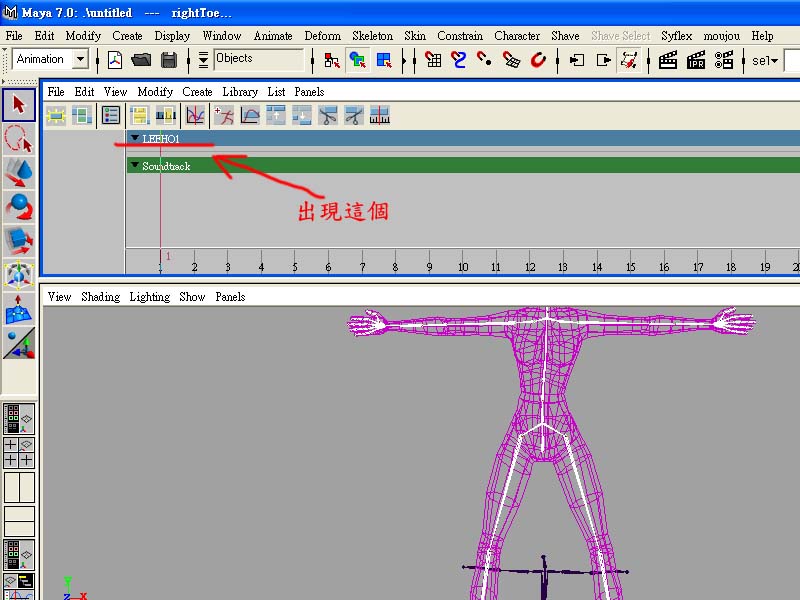Collapse the Soundtrack track

(x=135, y=165)
